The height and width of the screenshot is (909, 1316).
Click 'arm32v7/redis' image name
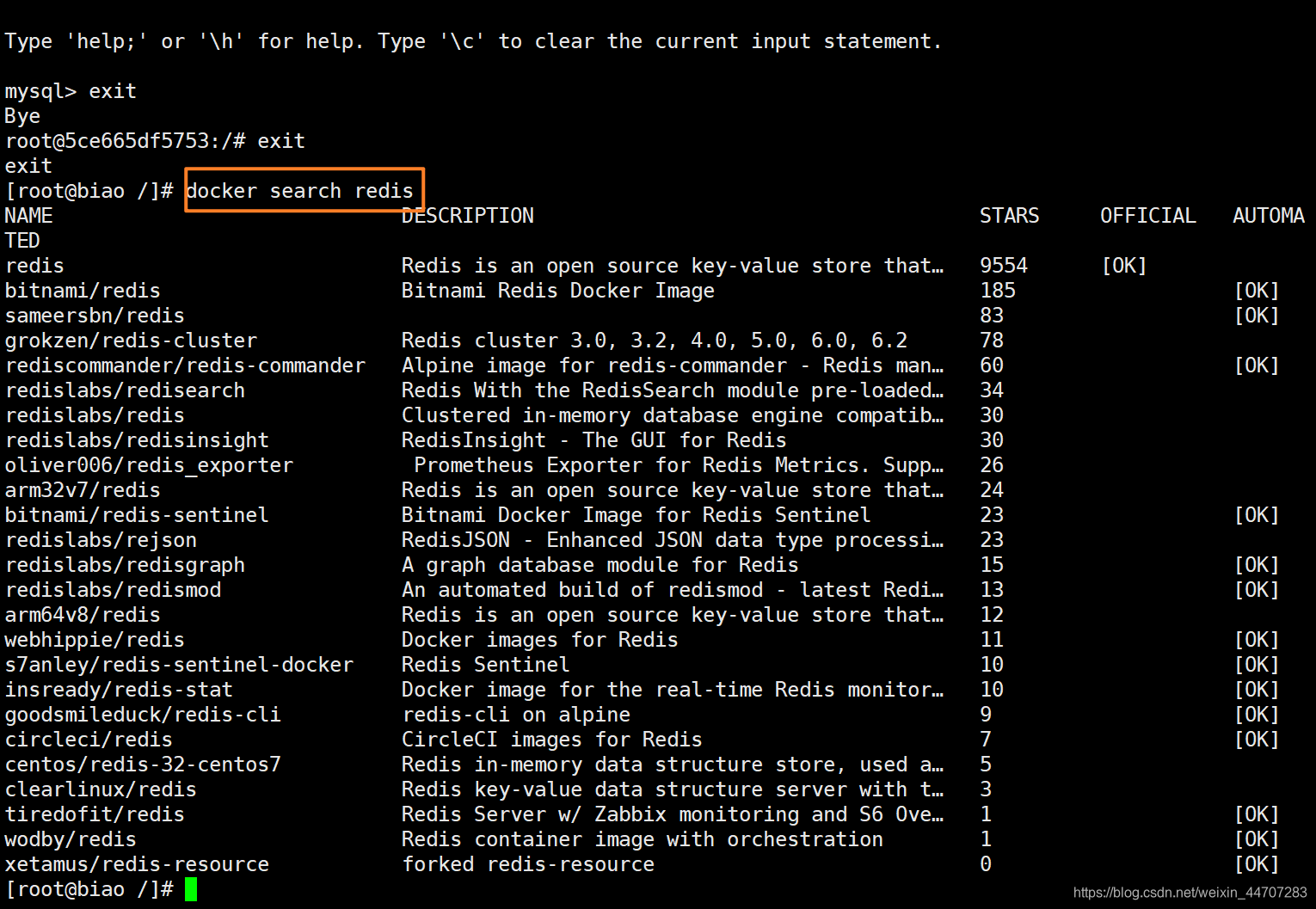coord(83,490)
